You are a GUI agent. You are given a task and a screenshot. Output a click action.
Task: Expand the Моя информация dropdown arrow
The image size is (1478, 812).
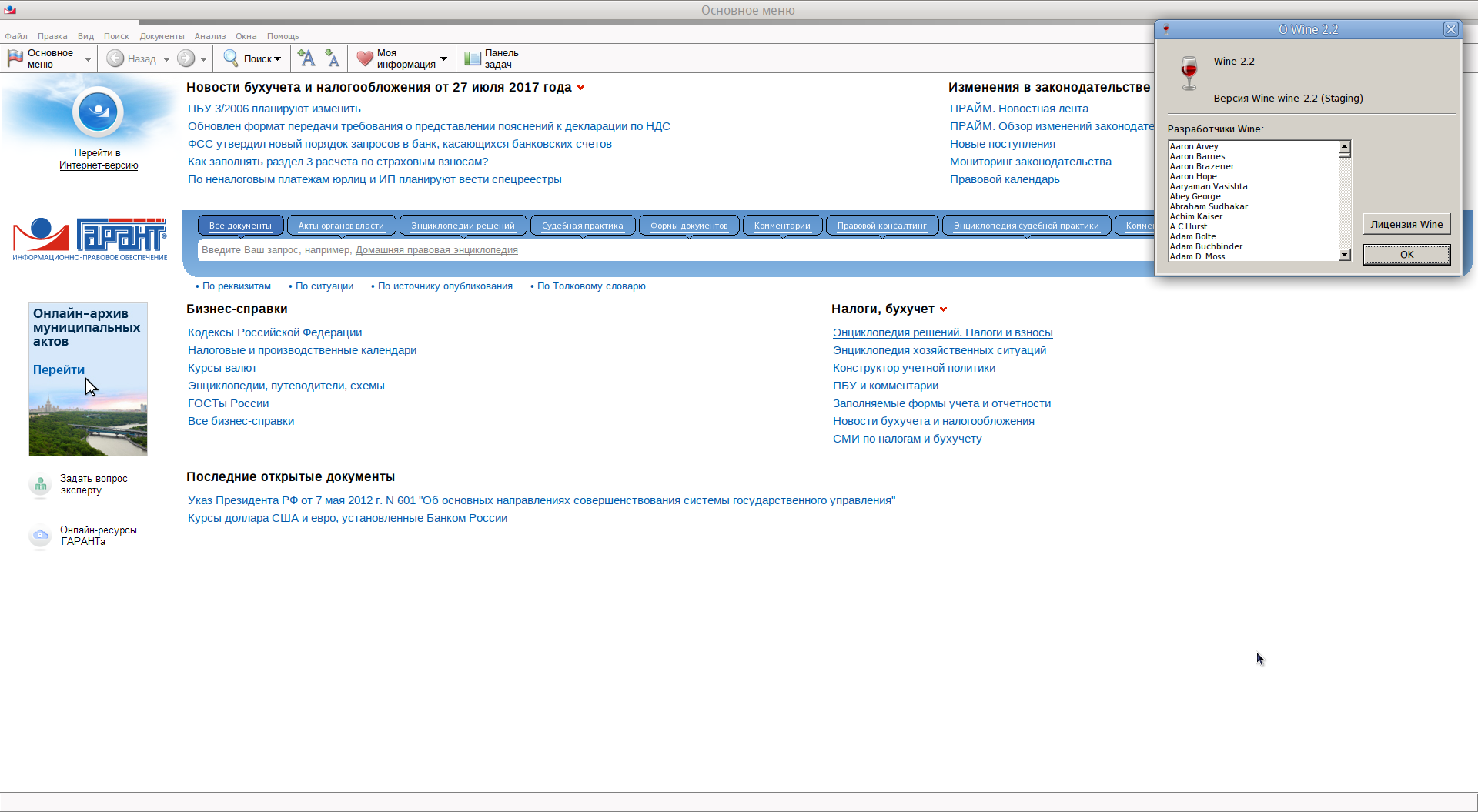point(443,59)
